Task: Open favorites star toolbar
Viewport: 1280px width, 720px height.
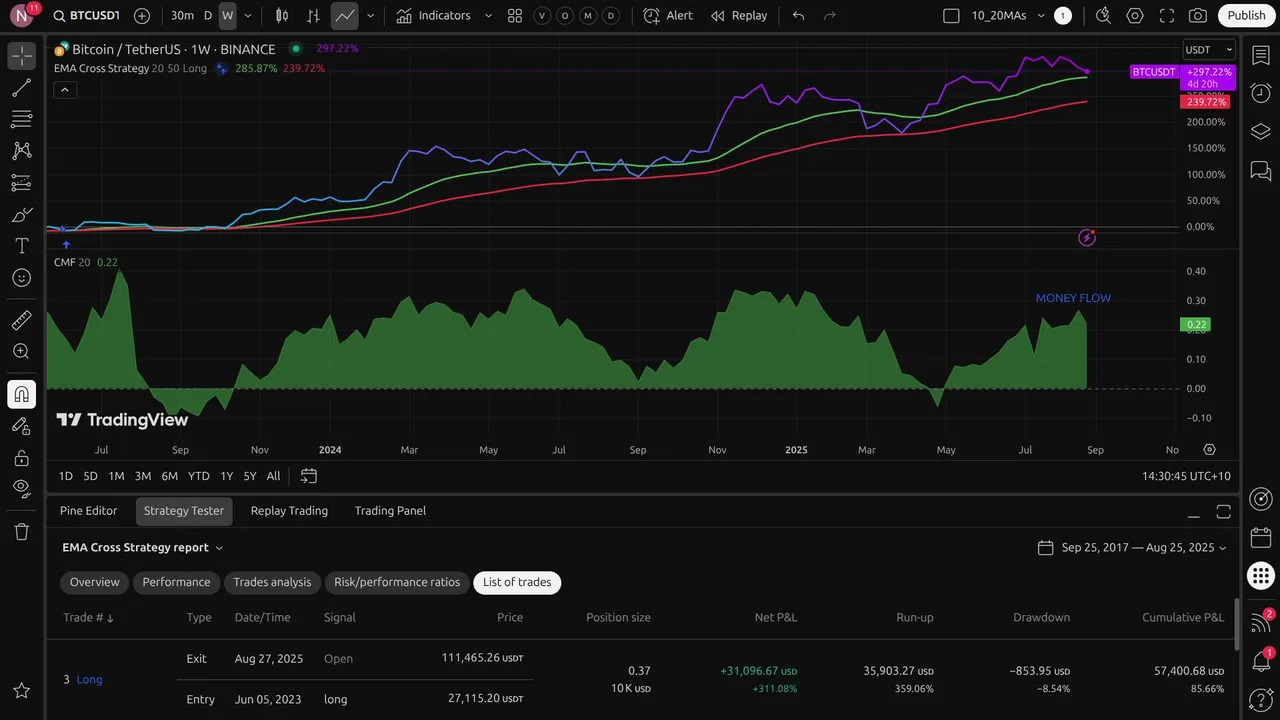Action: (21, 690)
